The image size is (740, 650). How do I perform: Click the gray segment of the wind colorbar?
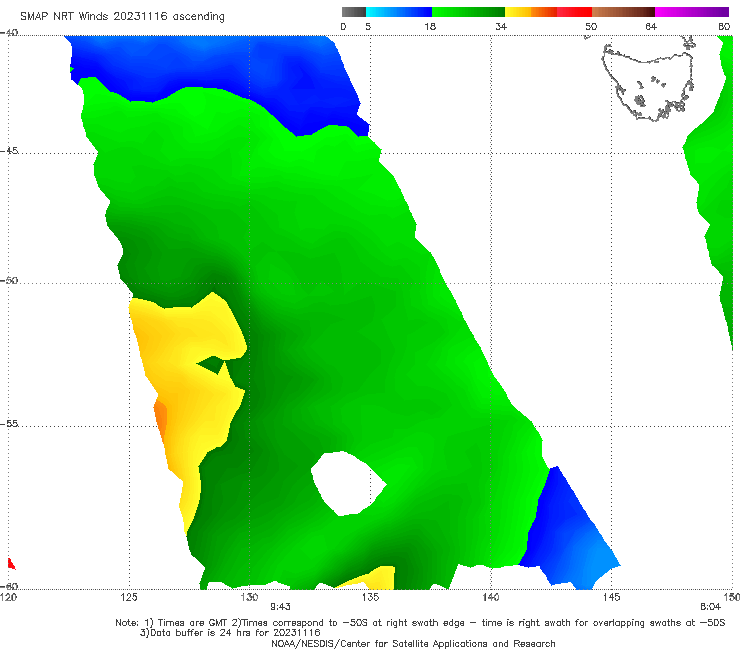[354, 12]
